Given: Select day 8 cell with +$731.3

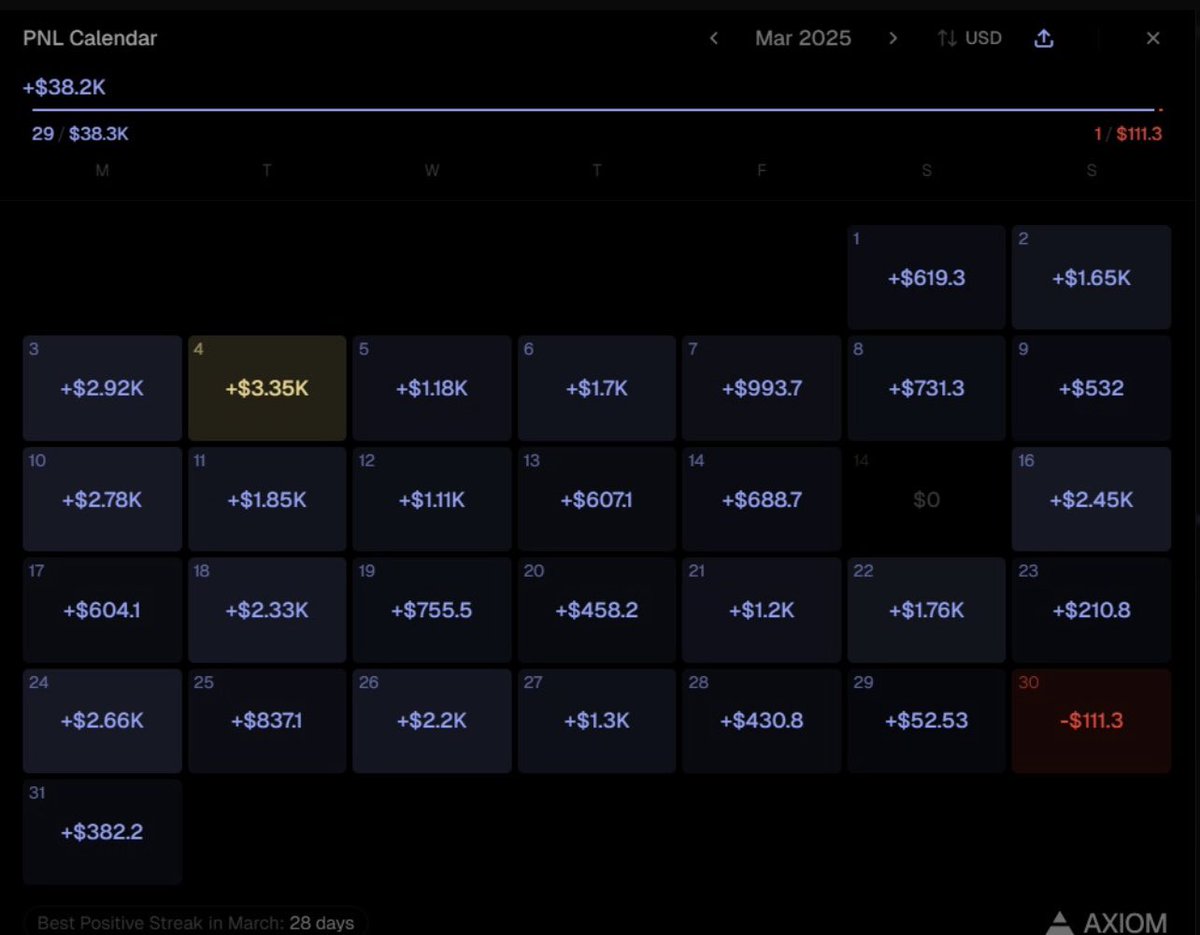Looking at the screenshot, I should 926,388.
